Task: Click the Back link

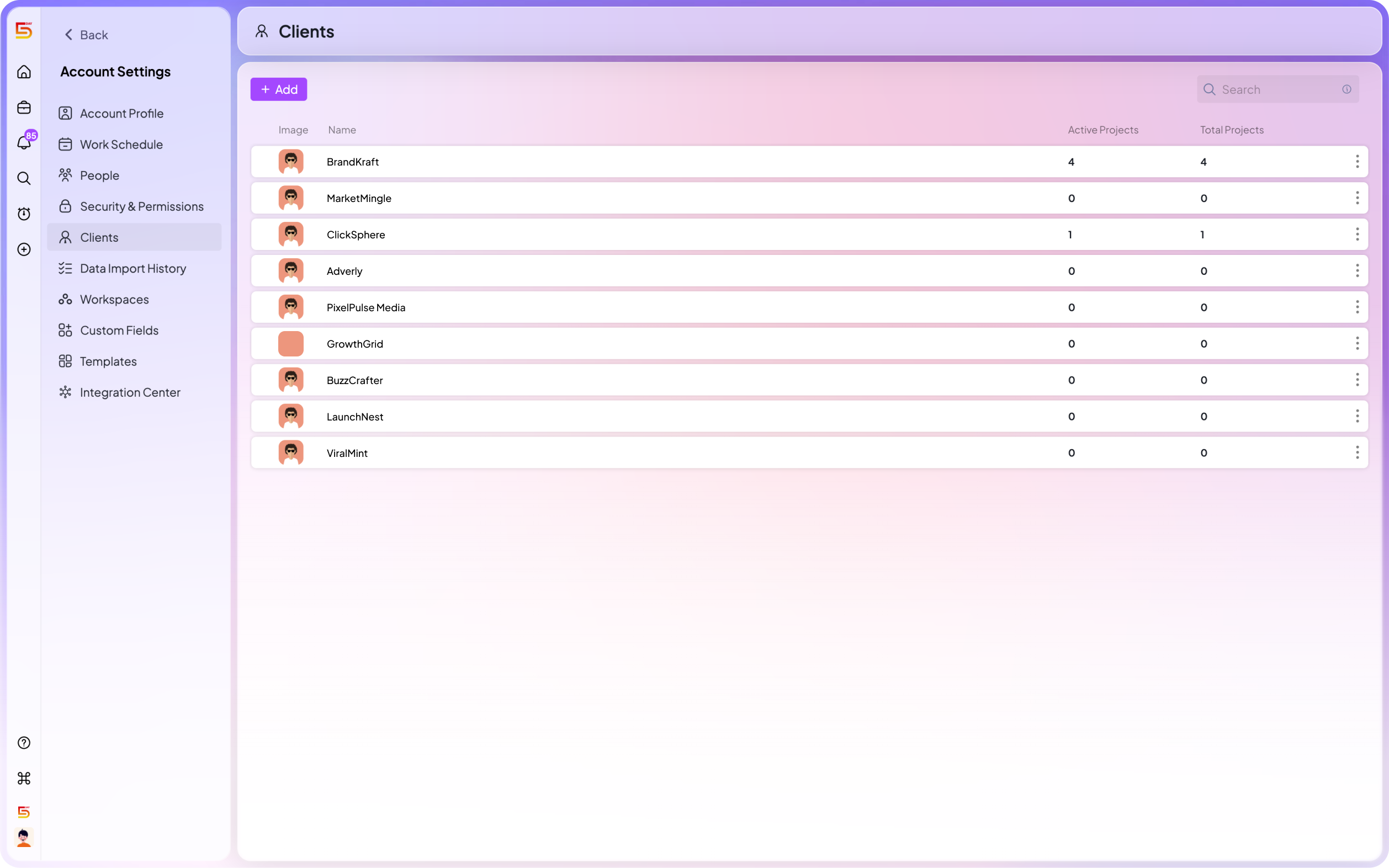Action: (86, 34)
